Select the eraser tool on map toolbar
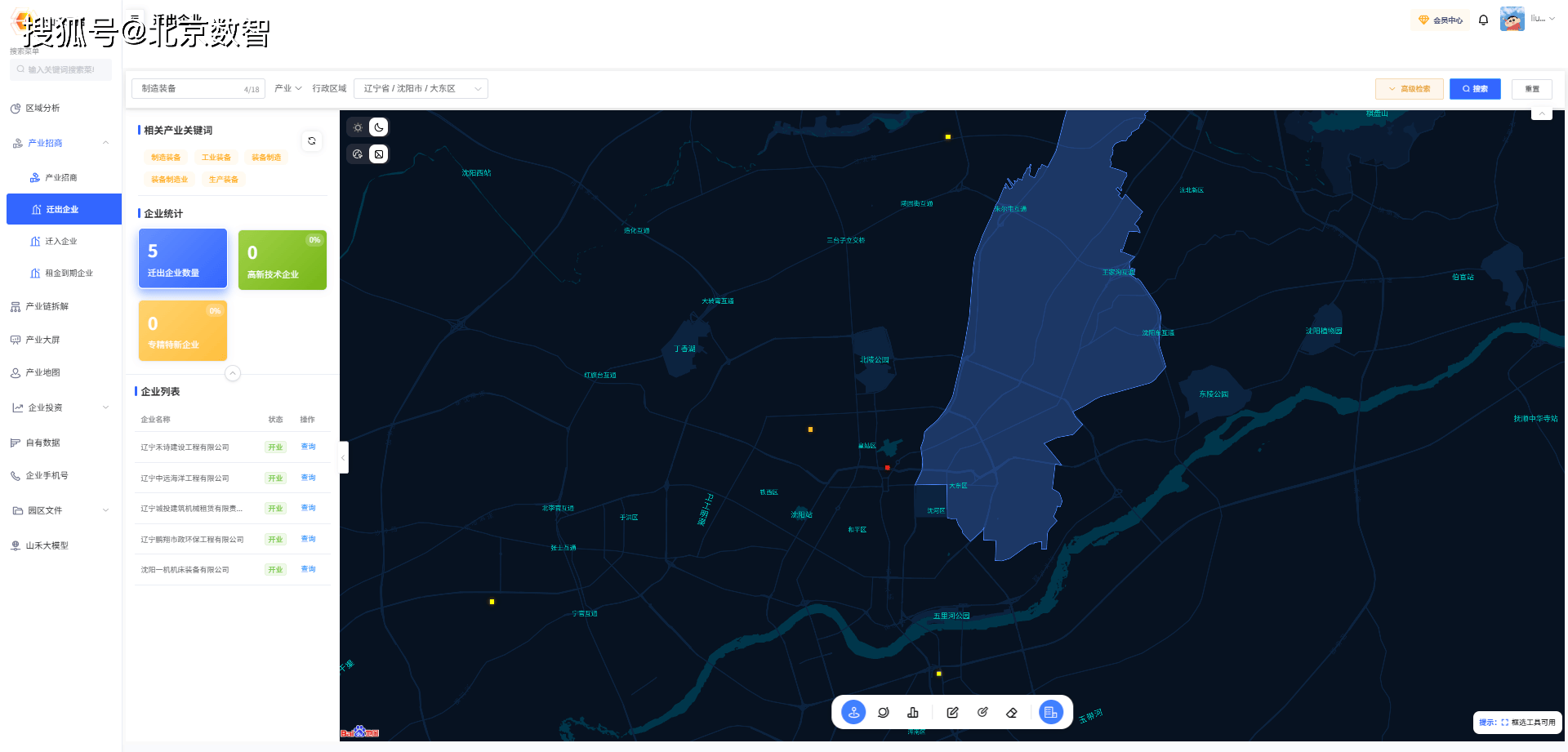This screenshot has height=752, width=1568. click(1012, 713)
